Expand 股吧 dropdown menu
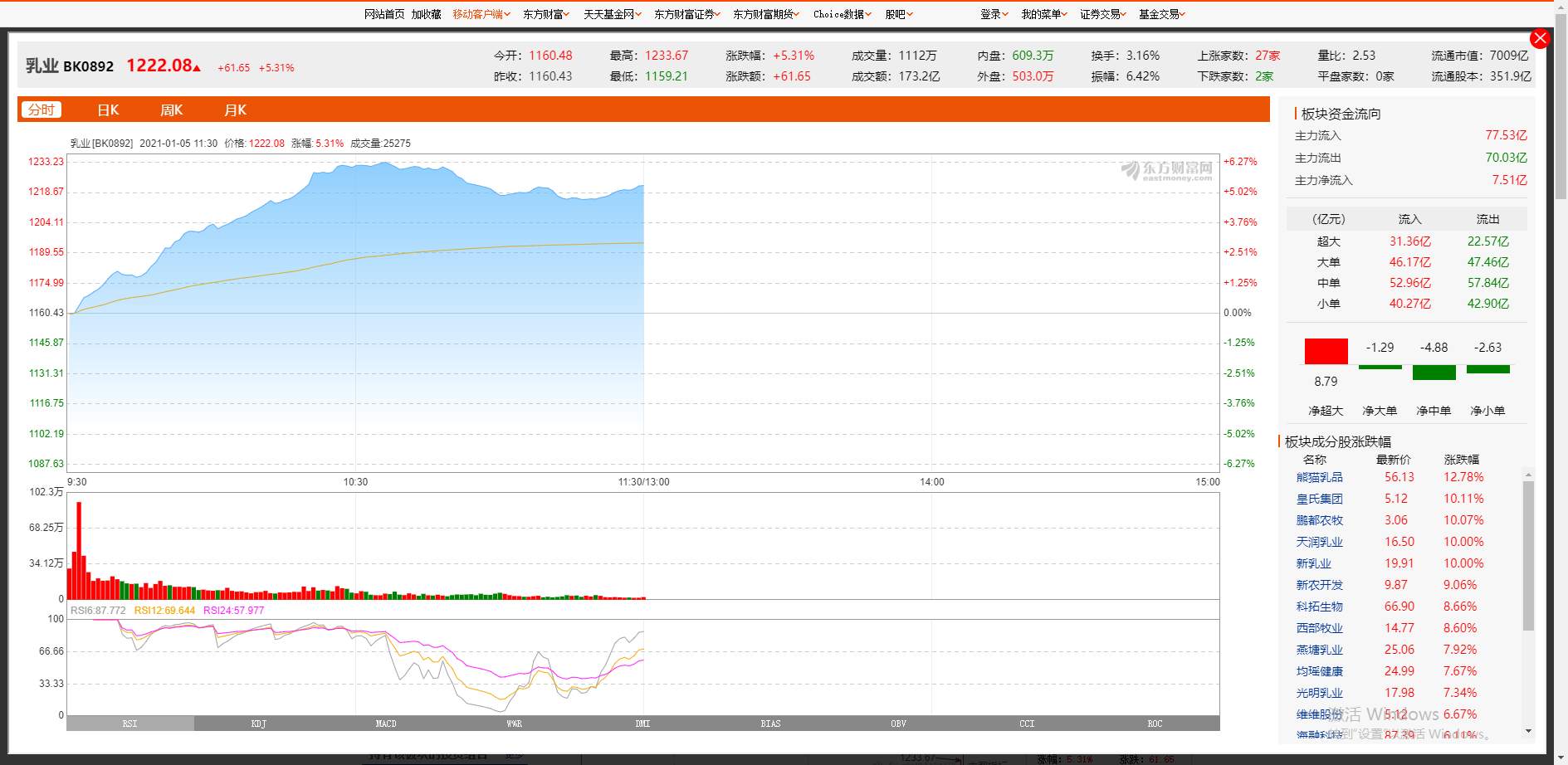The image size is (1568, 765). pyautogui.click(x=899, y=14)
